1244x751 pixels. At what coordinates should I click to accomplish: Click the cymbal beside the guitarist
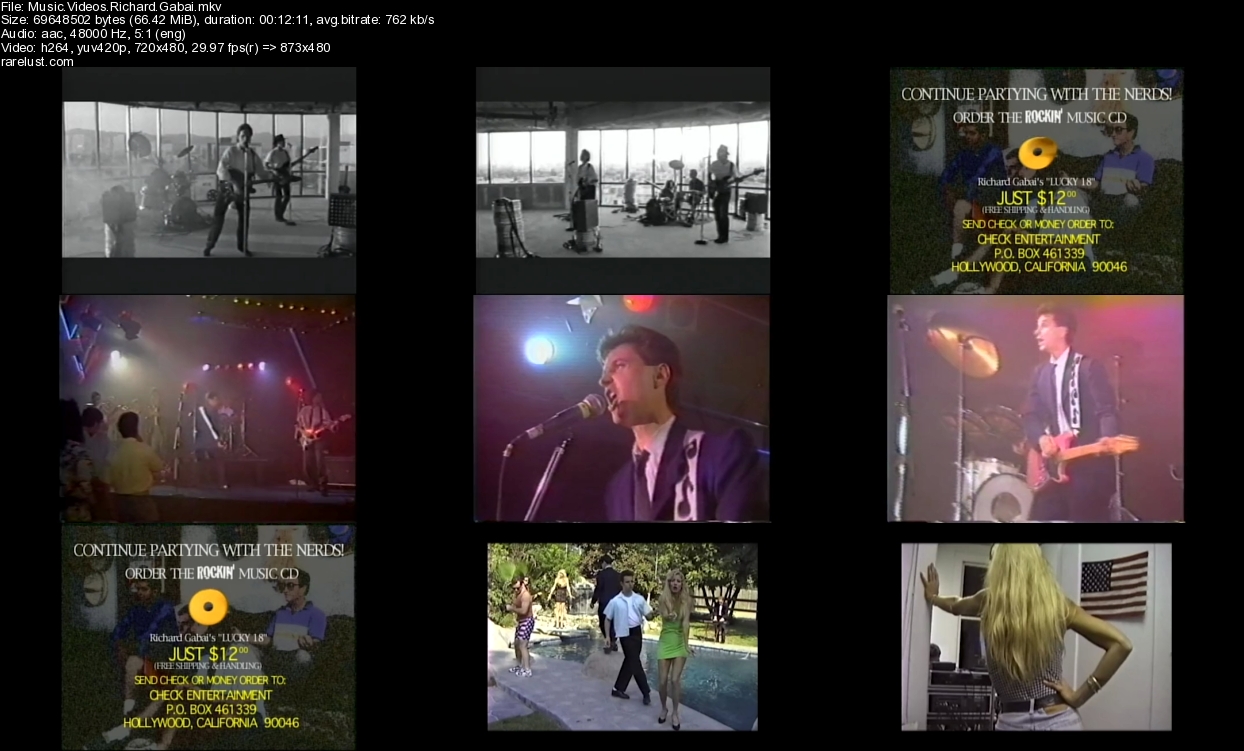click(964, 346)
